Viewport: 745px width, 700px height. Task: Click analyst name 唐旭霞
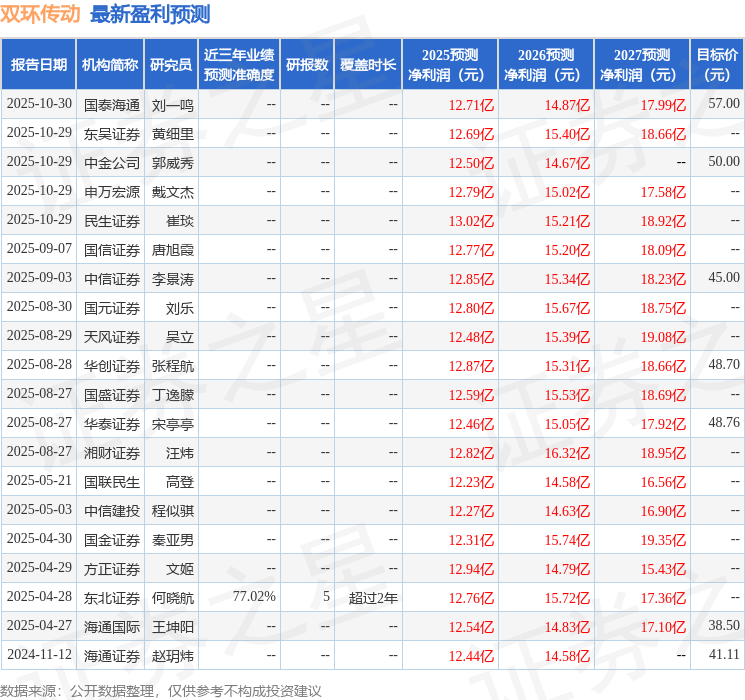pyautogui.click(x=172, y=250)
